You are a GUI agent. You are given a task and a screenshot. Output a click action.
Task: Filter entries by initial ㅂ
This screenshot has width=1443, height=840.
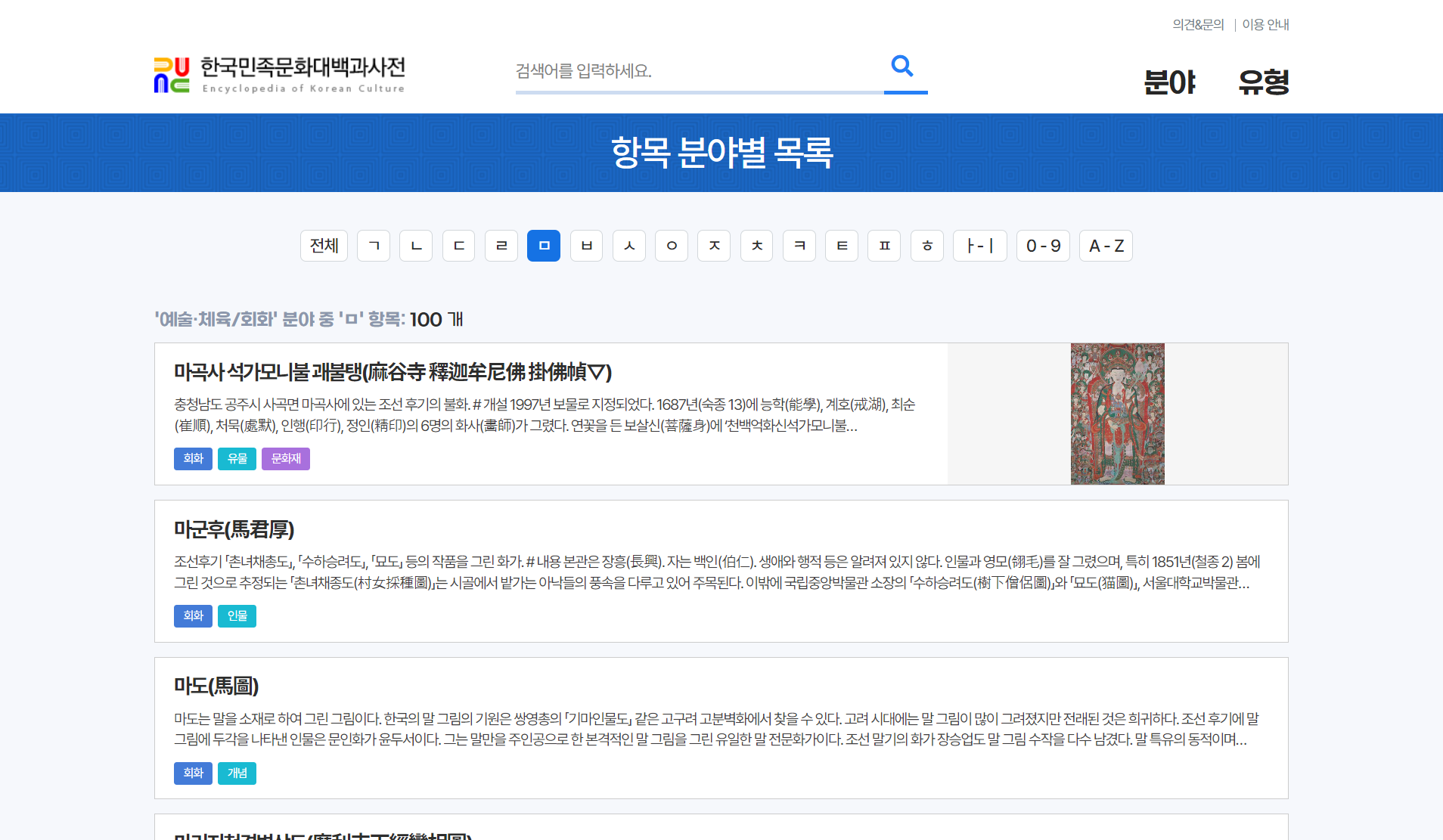586,246
